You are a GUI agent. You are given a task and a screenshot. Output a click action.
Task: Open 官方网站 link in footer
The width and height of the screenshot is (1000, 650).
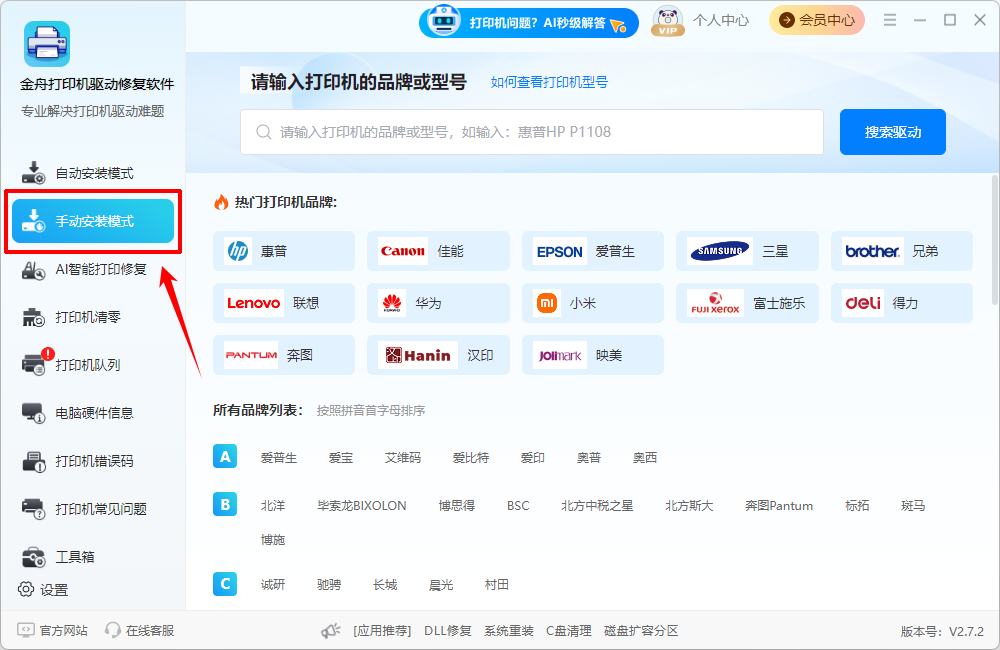(52, 630)
